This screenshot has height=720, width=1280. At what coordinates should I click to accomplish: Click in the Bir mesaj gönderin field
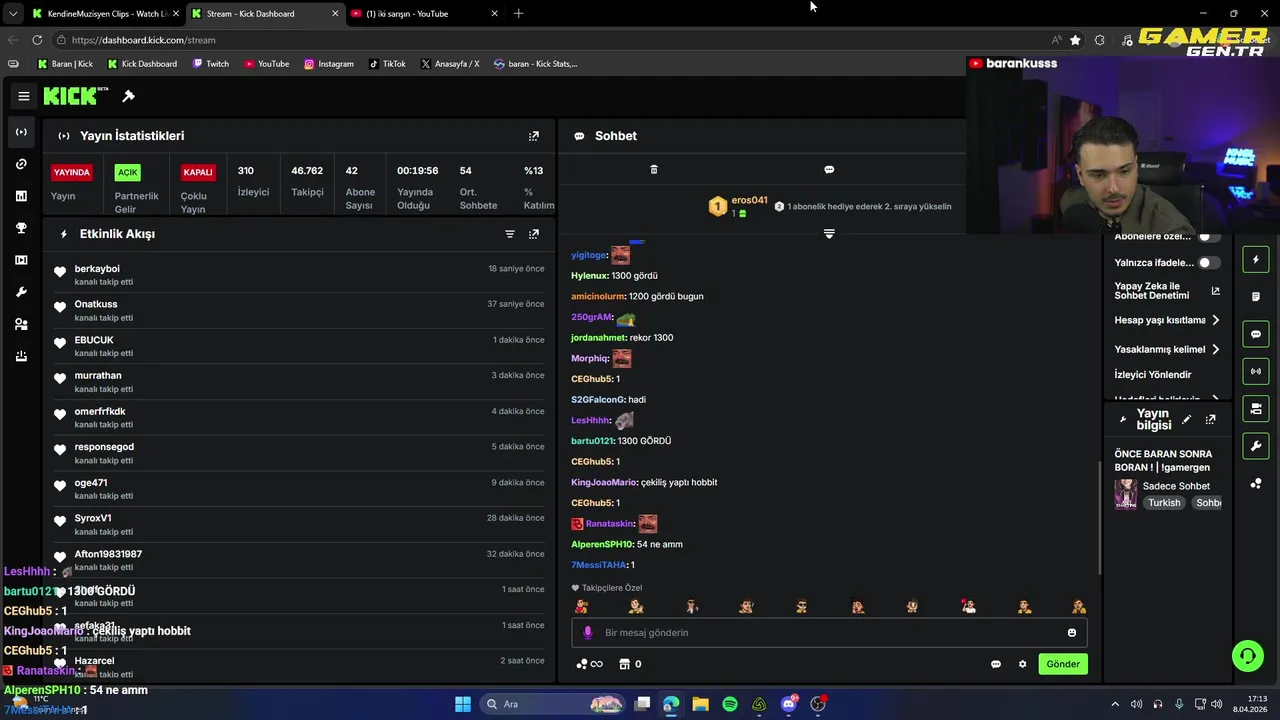[x=829, y=632]
